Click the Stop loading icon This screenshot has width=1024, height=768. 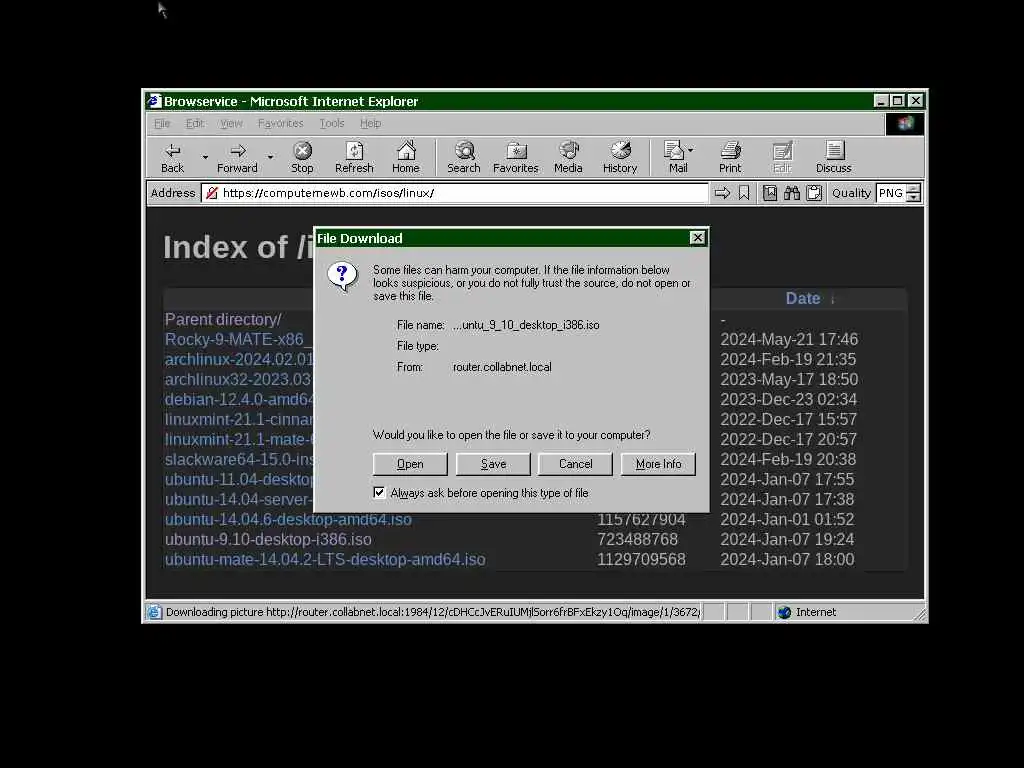click(x=302, y=152)
